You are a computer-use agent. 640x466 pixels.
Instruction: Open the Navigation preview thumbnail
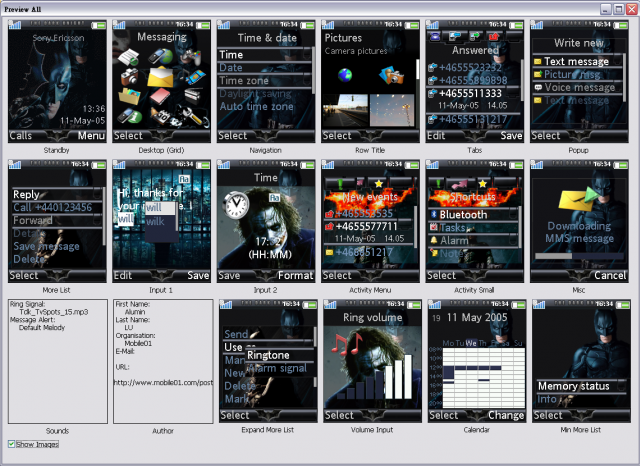tap(266, 81)
